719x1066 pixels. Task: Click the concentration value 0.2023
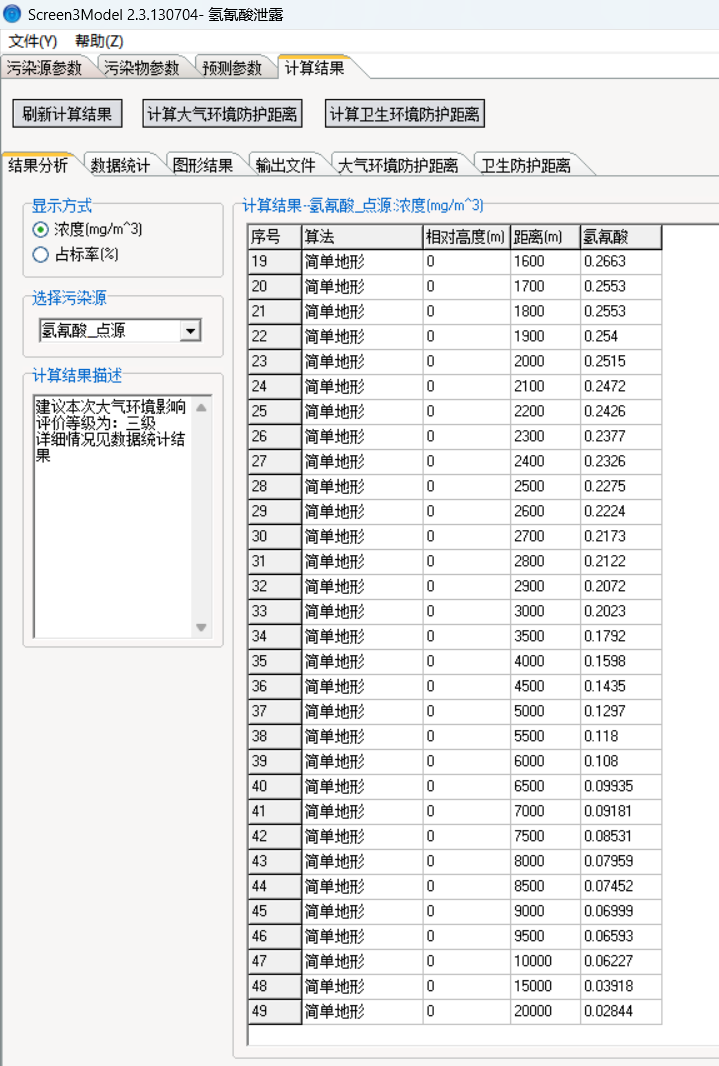click(620, 611)
